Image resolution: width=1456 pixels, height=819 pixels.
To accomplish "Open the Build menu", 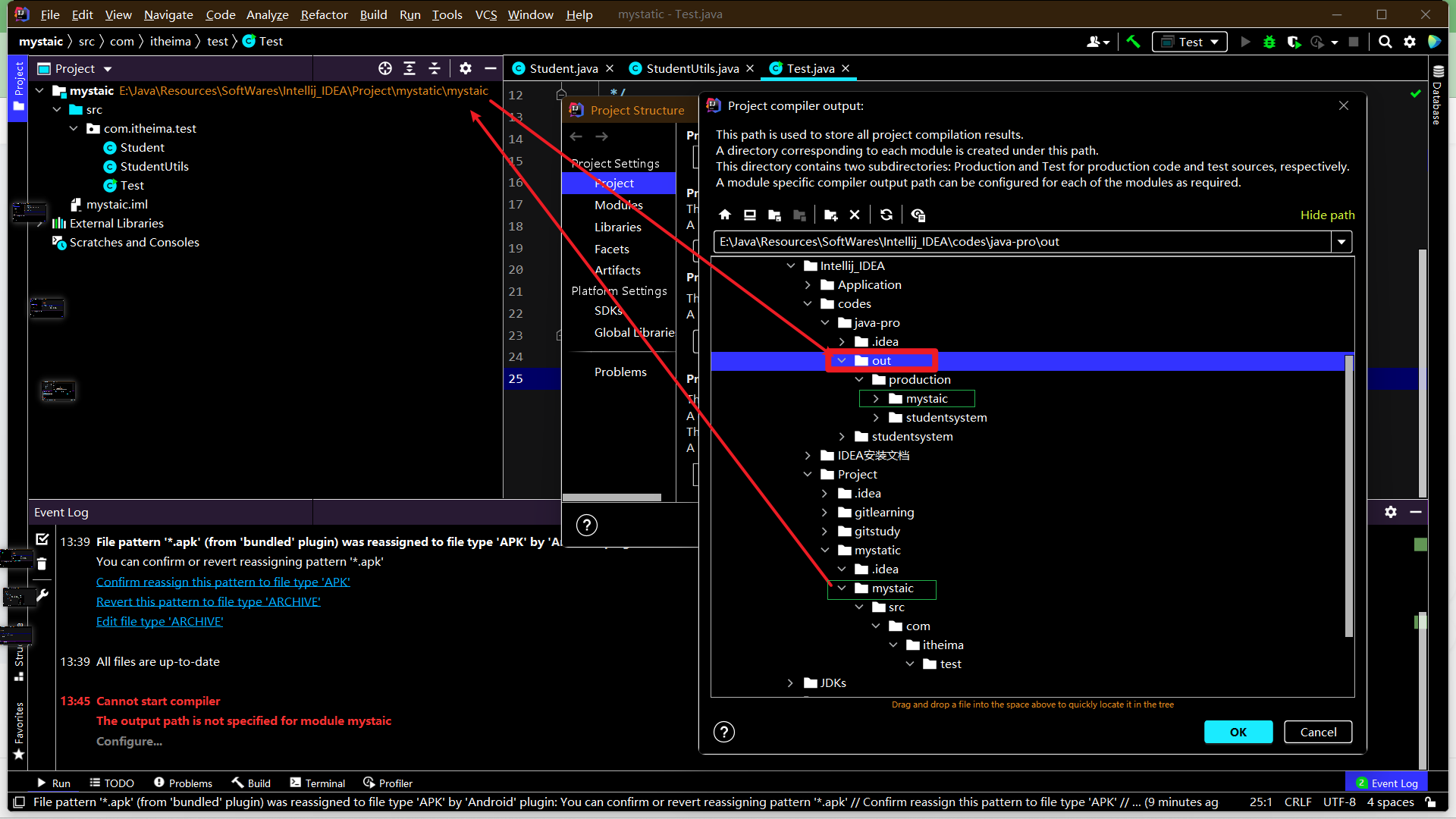I will point(373,14).
